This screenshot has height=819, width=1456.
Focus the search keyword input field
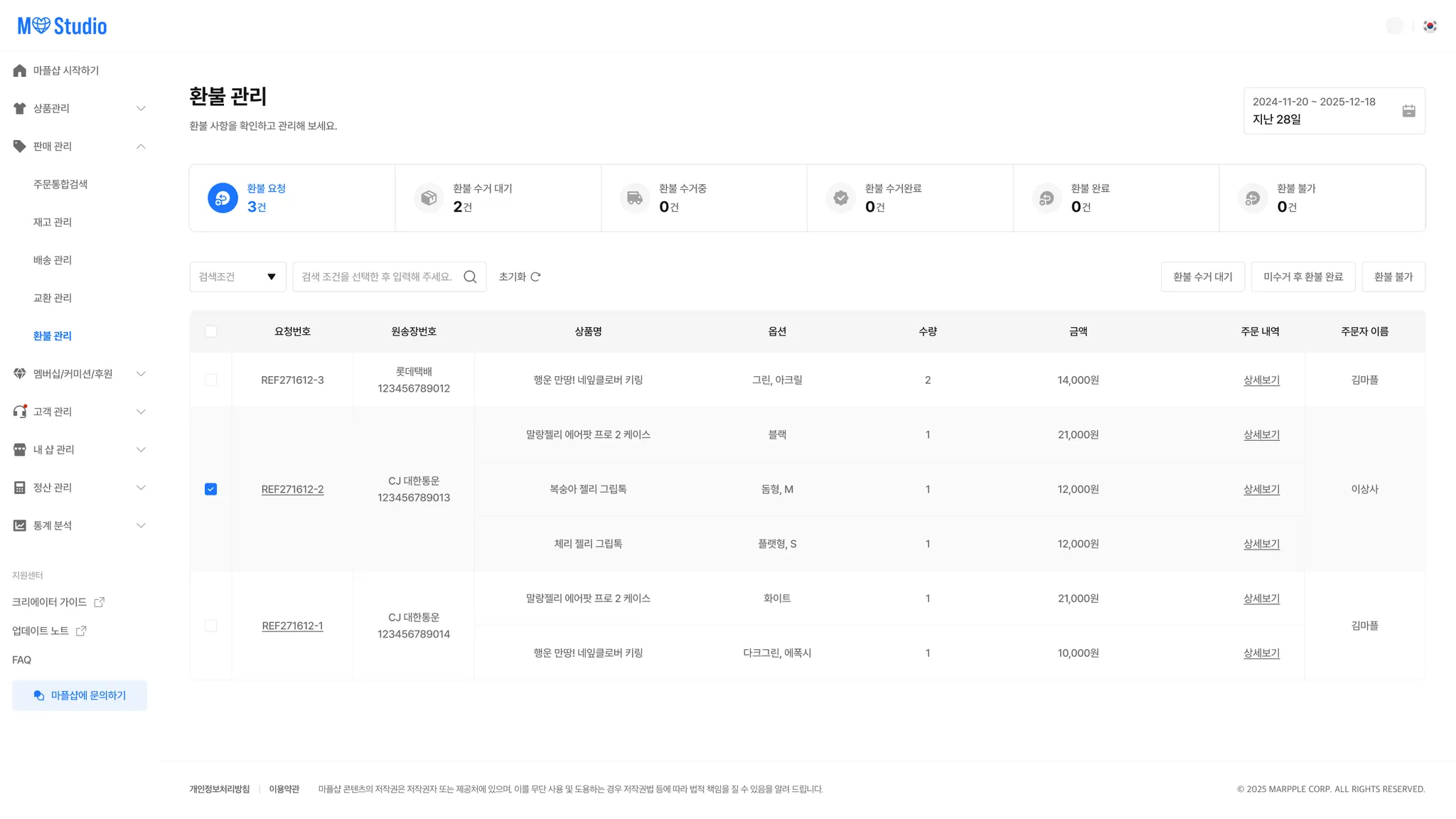pyautogui.click(x=378, y=277)
